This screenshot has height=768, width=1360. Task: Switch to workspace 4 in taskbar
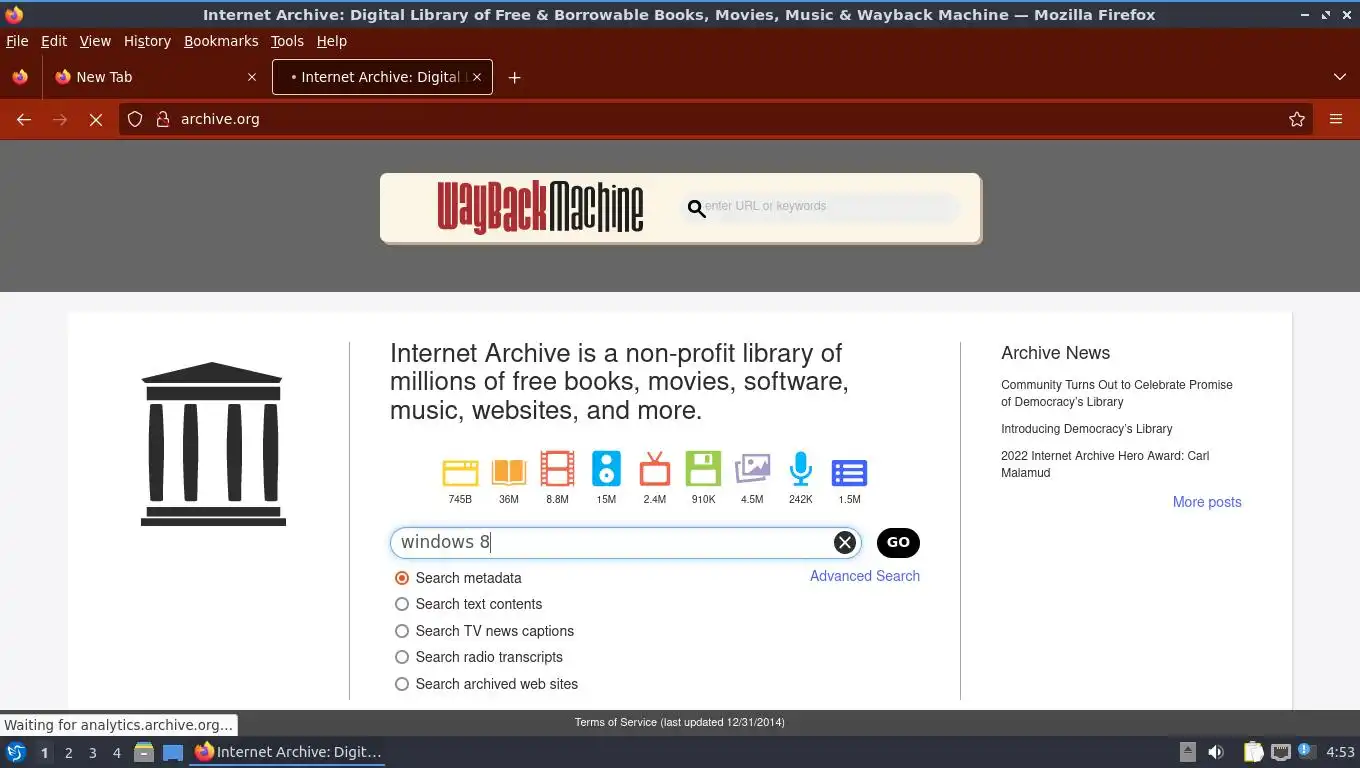[x=117, y=752]
